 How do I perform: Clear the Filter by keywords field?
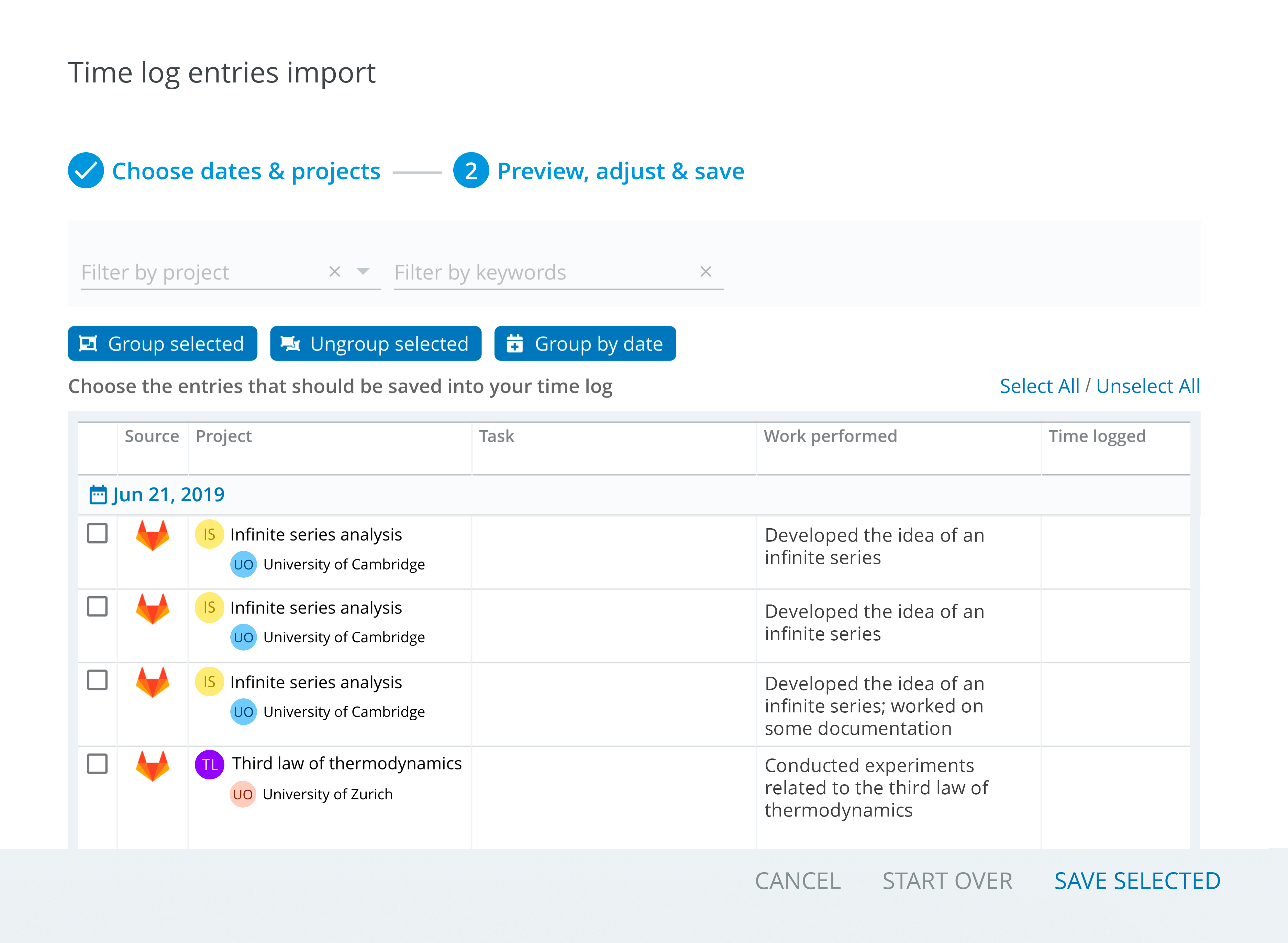[707, 272]
